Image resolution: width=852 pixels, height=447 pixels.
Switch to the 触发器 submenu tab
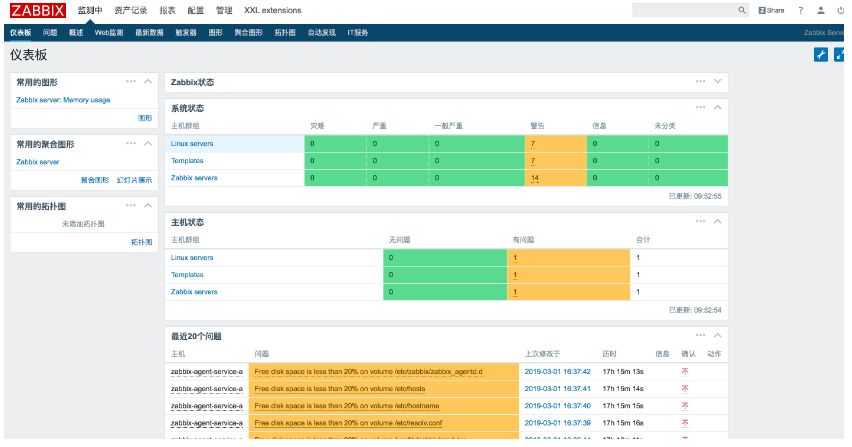[186, 33]
